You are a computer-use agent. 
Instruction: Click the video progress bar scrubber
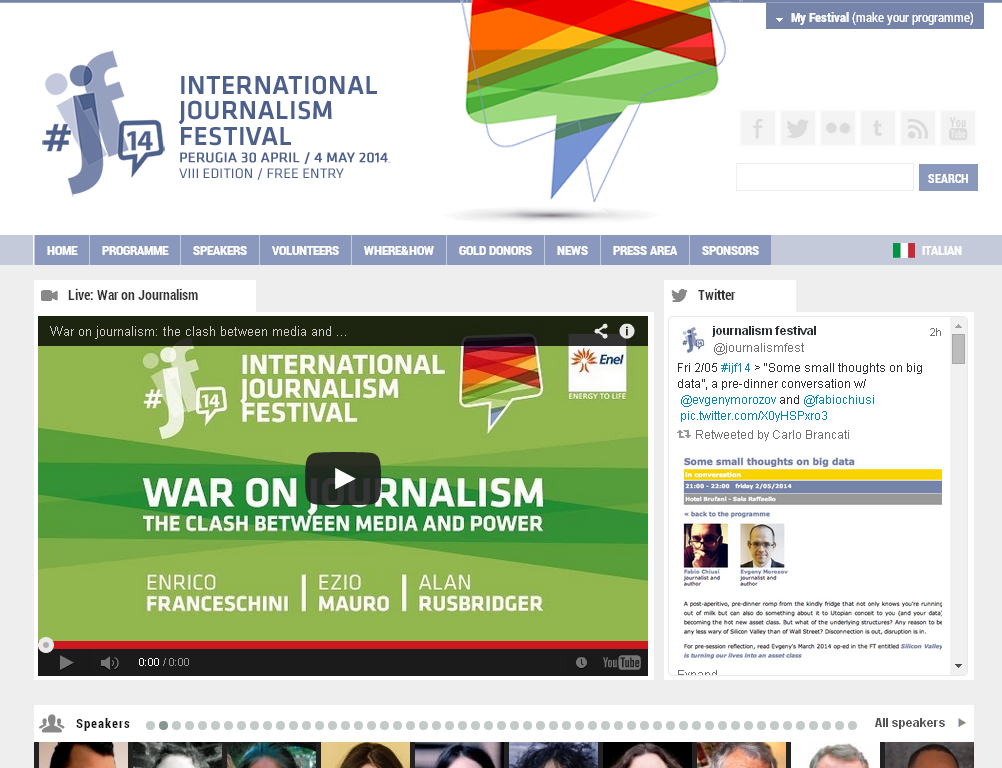click(46, 645)
